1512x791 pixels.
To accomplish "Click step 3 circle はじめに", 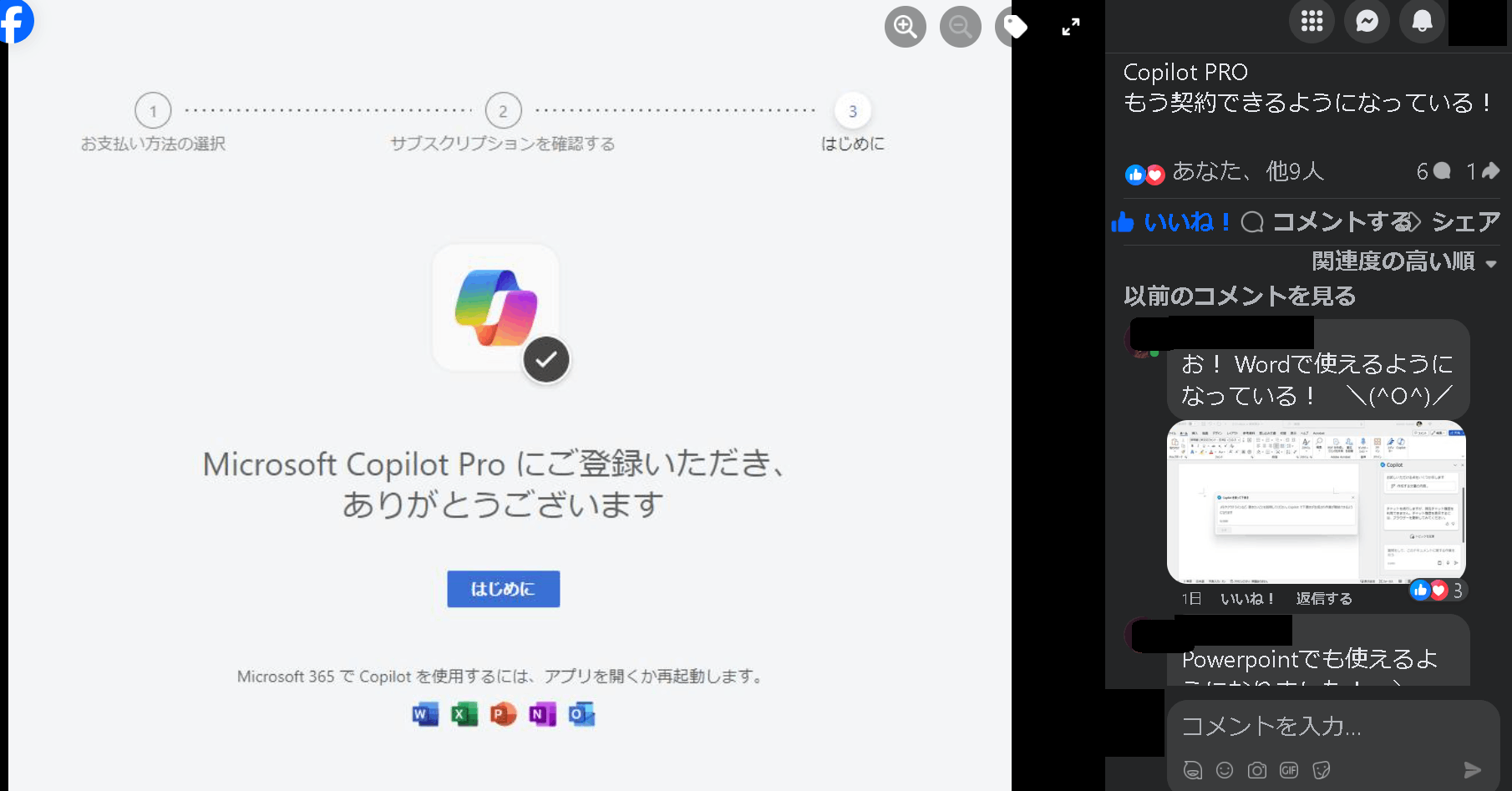I will coord(852,110).
